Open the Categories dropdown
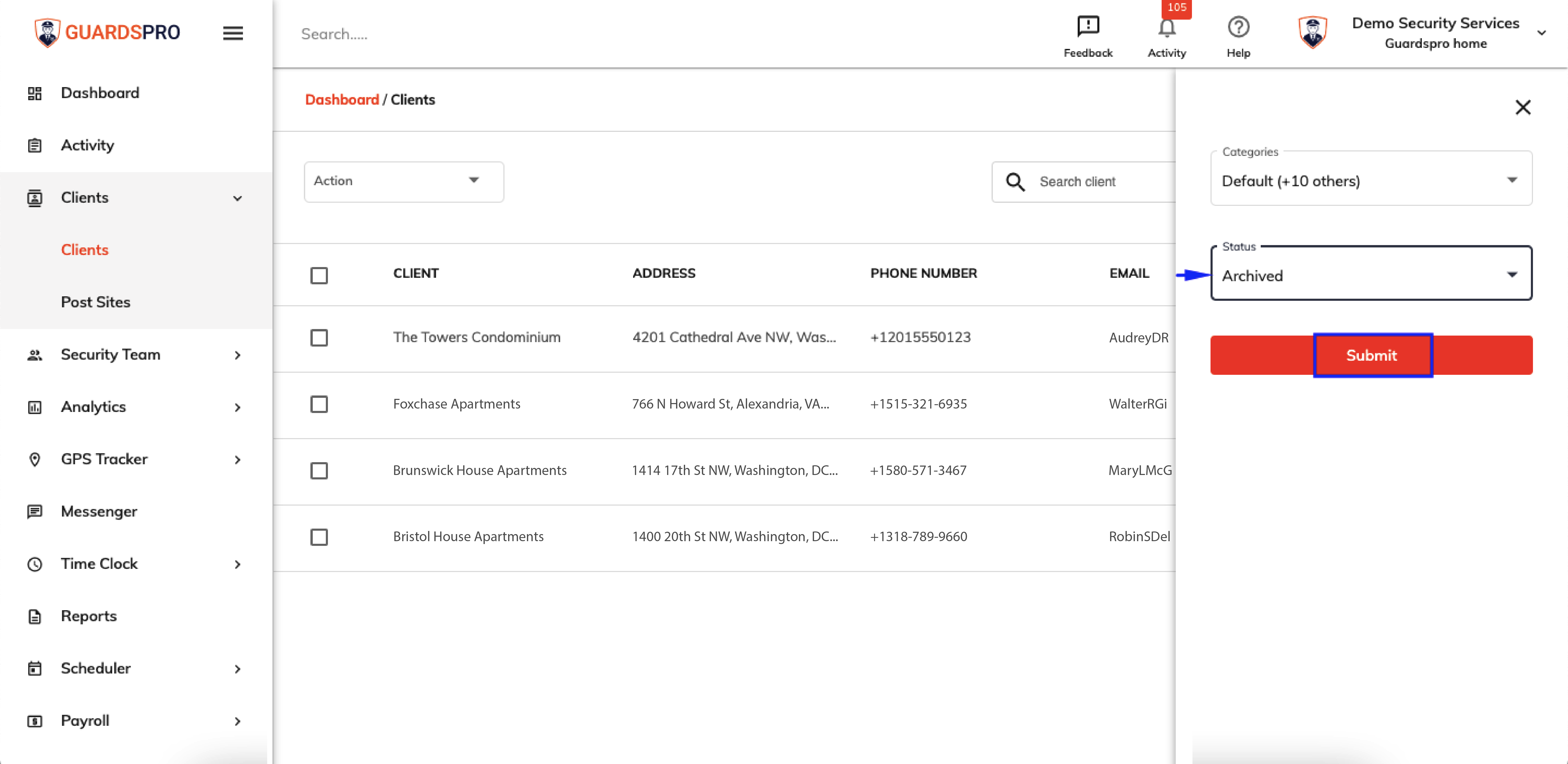1568x764 pixels. pos(1371,178)
